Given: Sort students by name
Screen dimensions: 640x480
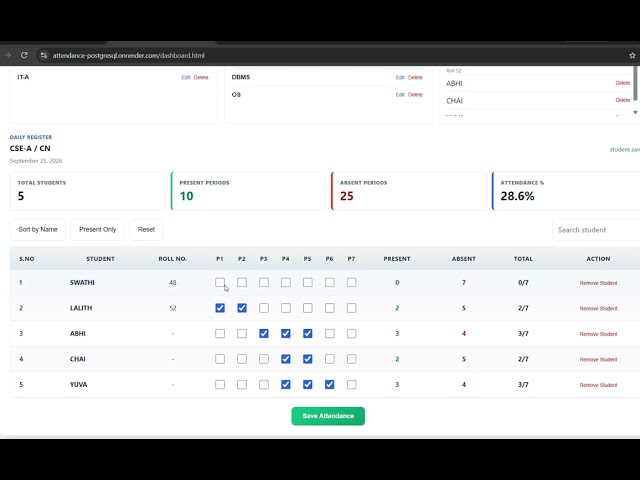Looking at the screenshot, I should [38, 229].
